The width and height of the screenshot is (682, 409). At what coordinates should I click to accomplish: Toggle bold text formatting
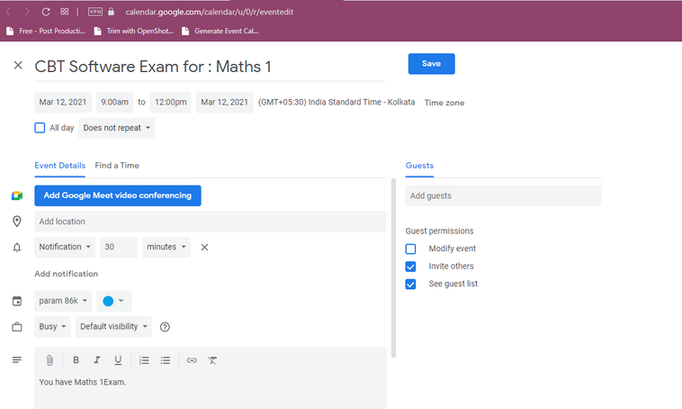click(x=75, y=360)
